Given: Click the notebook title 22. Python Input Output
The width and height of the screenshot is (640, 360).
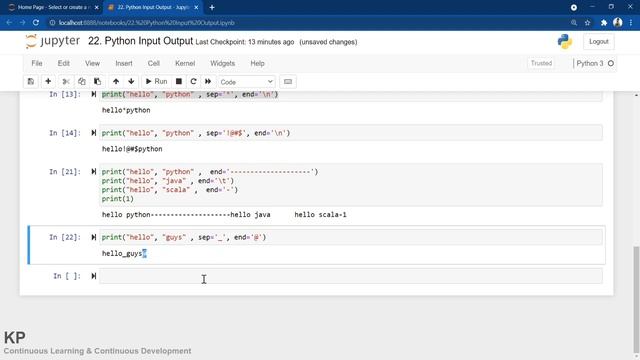Looking at the screenshot, I should point(140,41).
